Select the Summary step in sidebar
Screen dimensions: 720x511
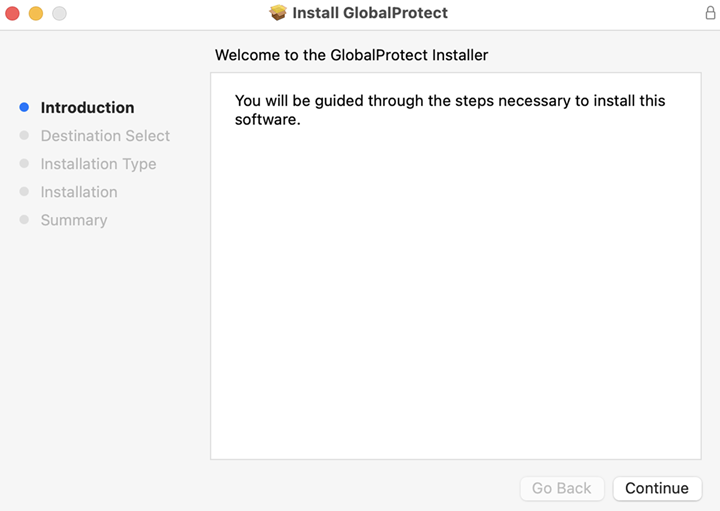73,219
